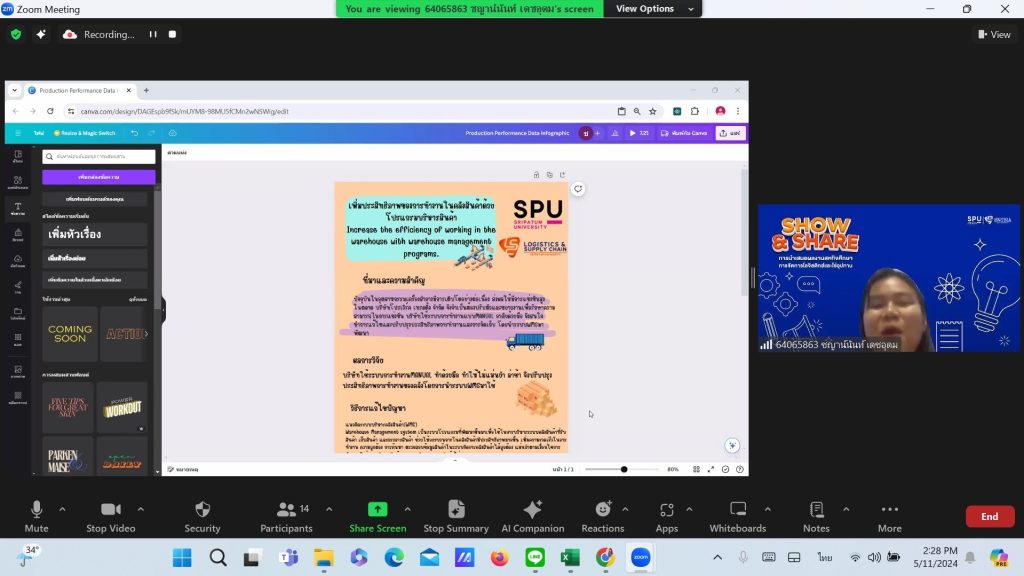Open the View layout menu

[994, 35]
